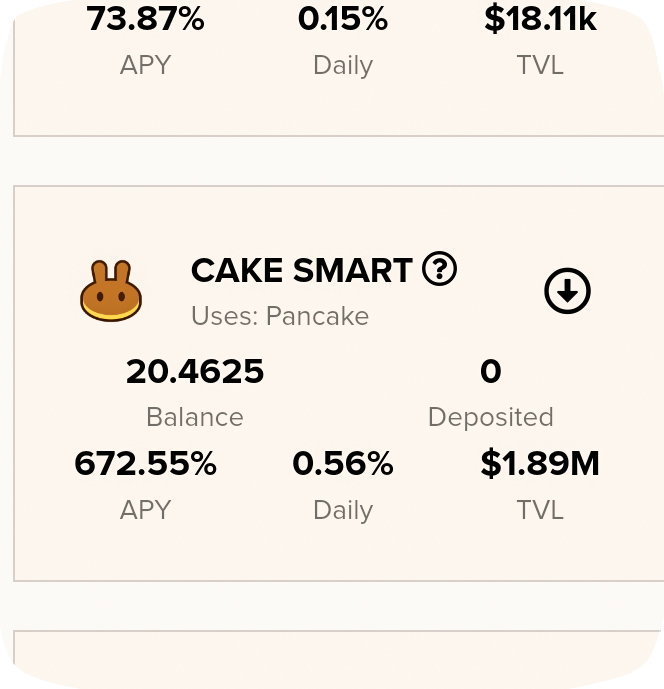664x689 pixels.
Task: Open the CAKE SMART help question mark
Action: 439,268
